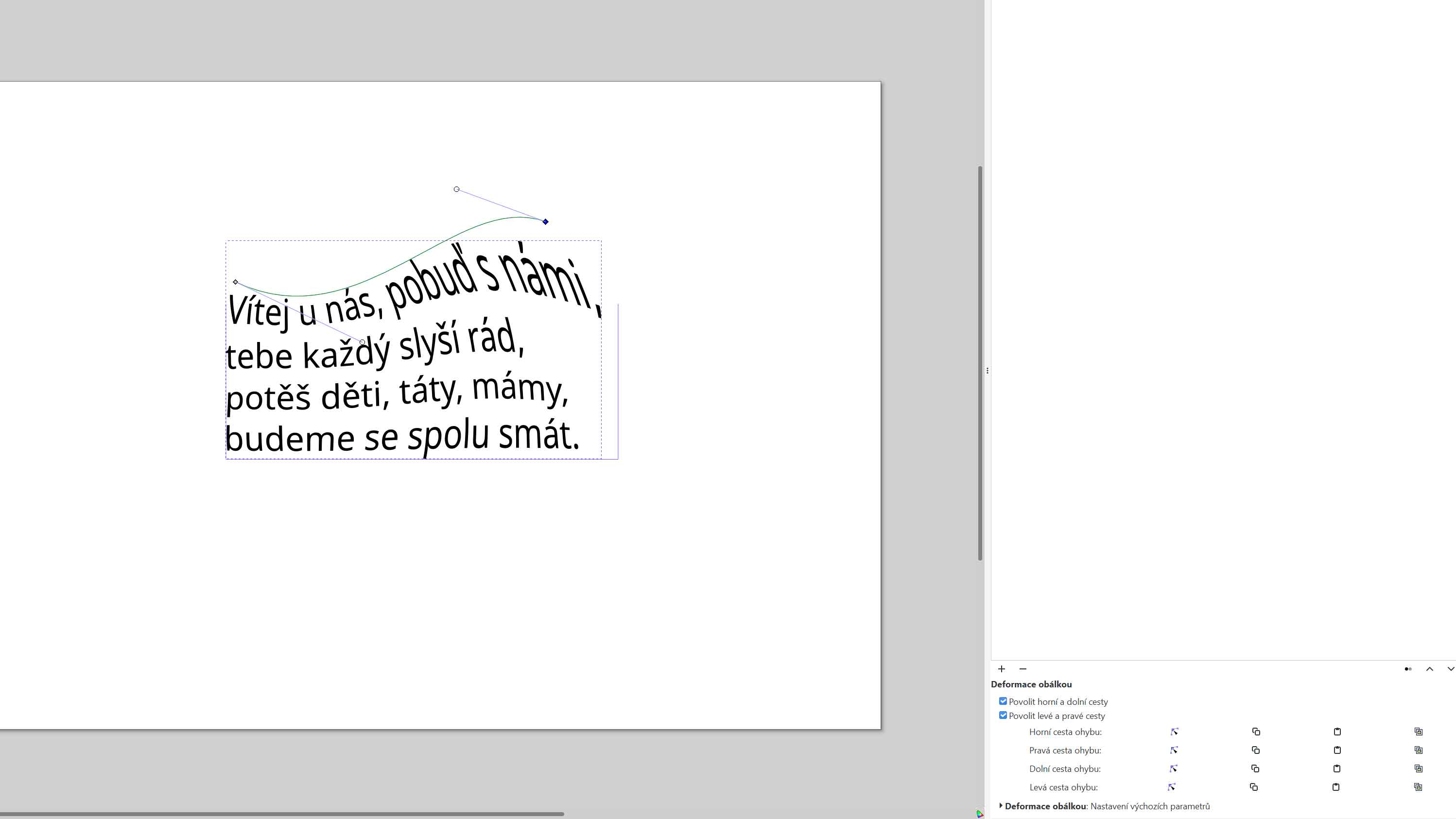1456x819 pixels.
Task: Click the dark blue diamond end node
Action: [545, 222]
